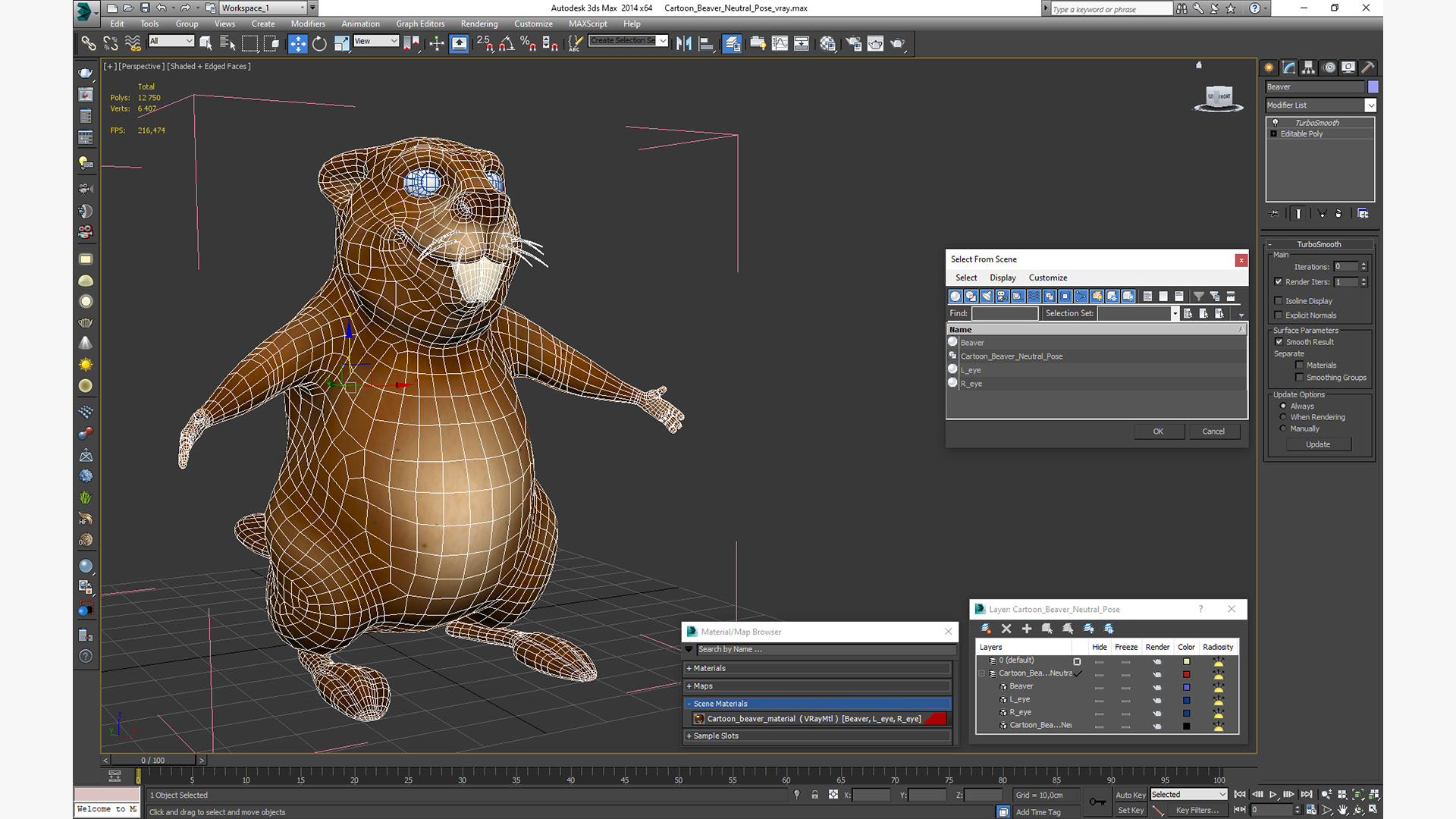Add selected objects to layer plus icon

tap(1027, 629)
